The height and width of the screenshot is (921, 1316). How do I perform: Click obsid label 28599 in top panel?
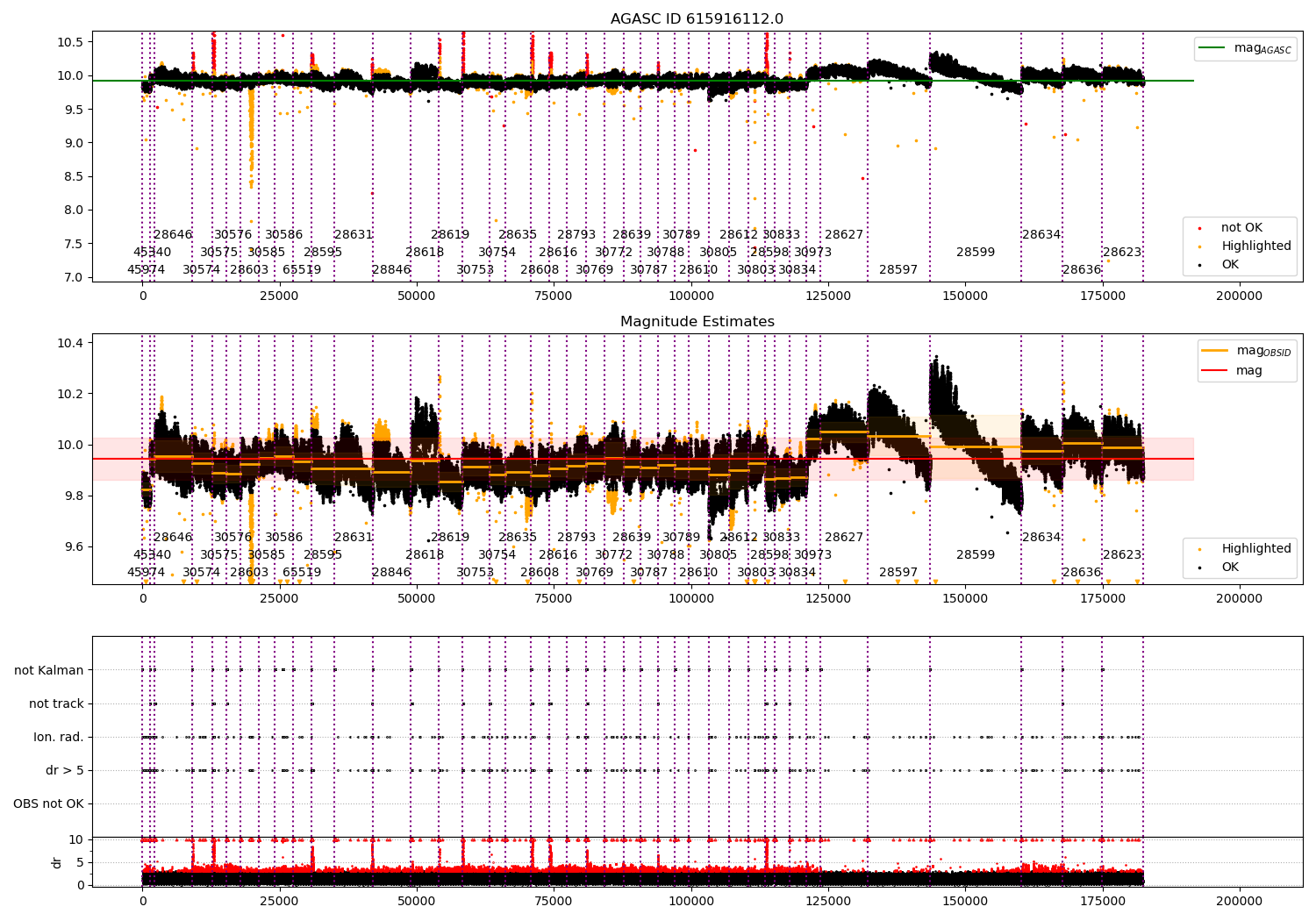point(976,252)
